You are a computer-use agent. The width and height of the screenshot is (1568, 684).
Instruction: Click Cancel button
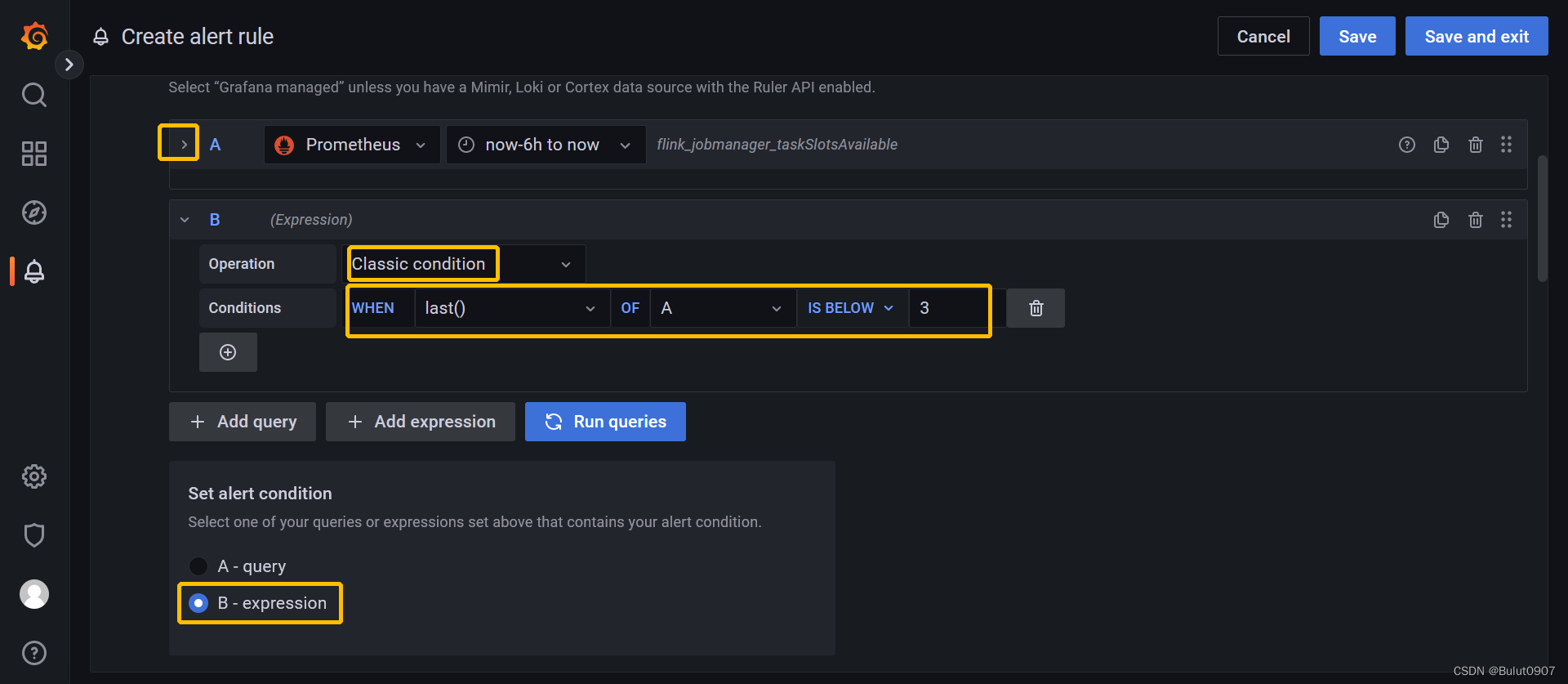(x=1263, y=36)
